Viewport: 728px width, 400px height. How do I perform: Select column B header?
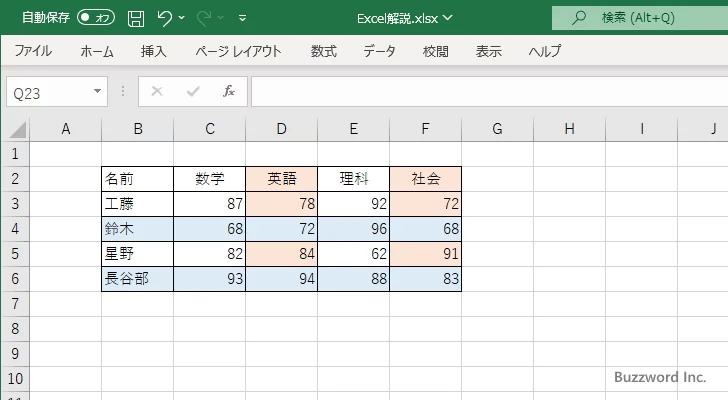[x=137, y=129]
